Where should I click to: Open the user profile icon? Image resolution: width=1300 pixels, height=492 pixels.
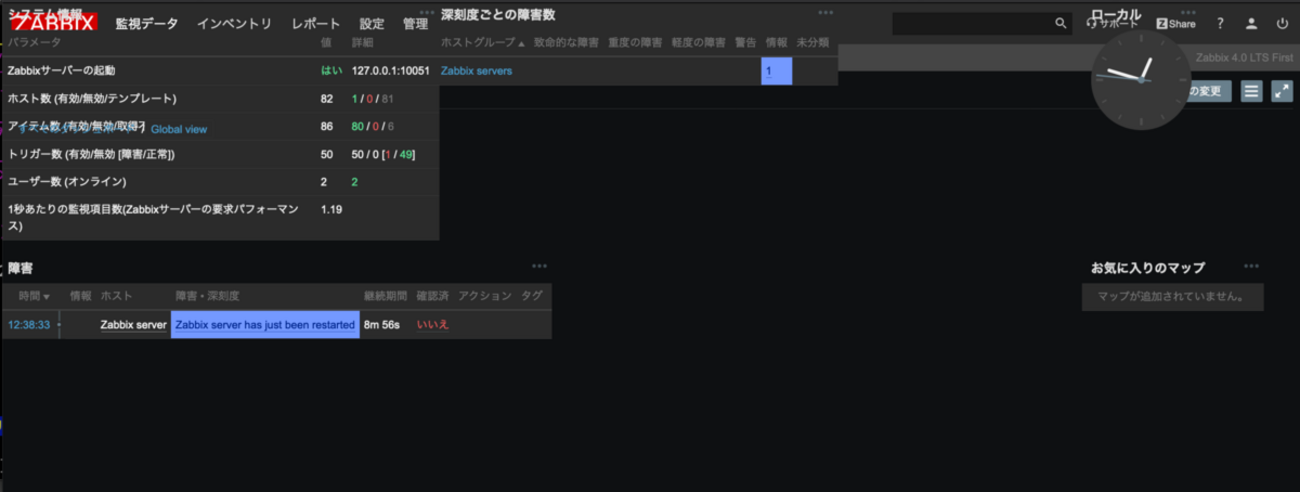click(1250, 23)
